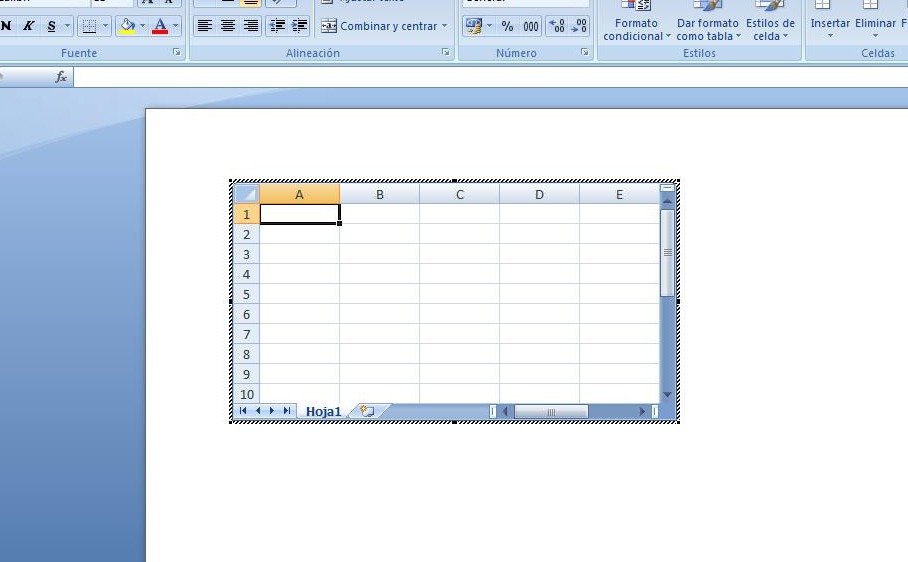Increase decimal places icon
Viewport: 908px width, 562px height.
(x=556, y=26)
